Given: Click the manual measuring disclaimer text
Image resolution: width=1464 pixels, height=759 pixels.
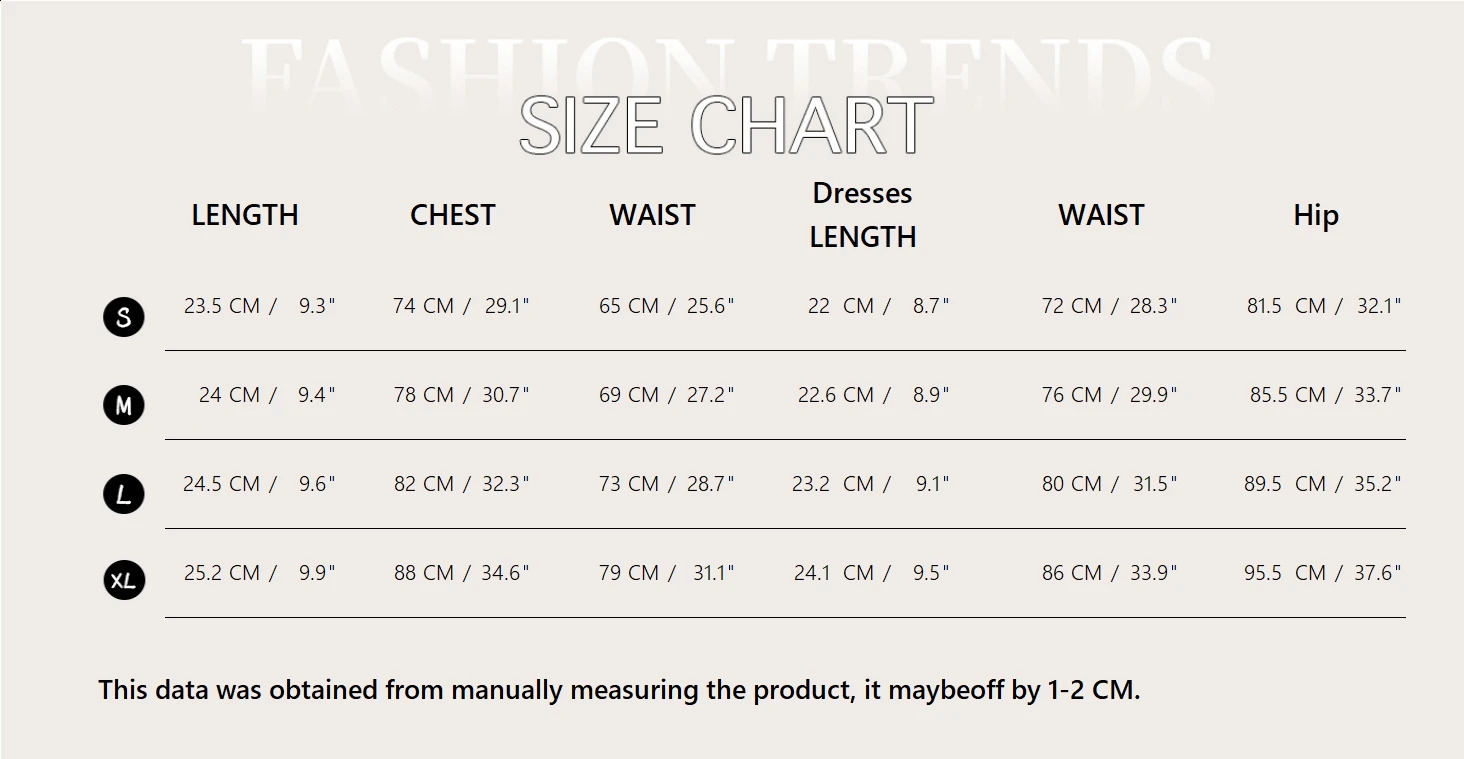Looking at the screenshot, I should [619, 690].
